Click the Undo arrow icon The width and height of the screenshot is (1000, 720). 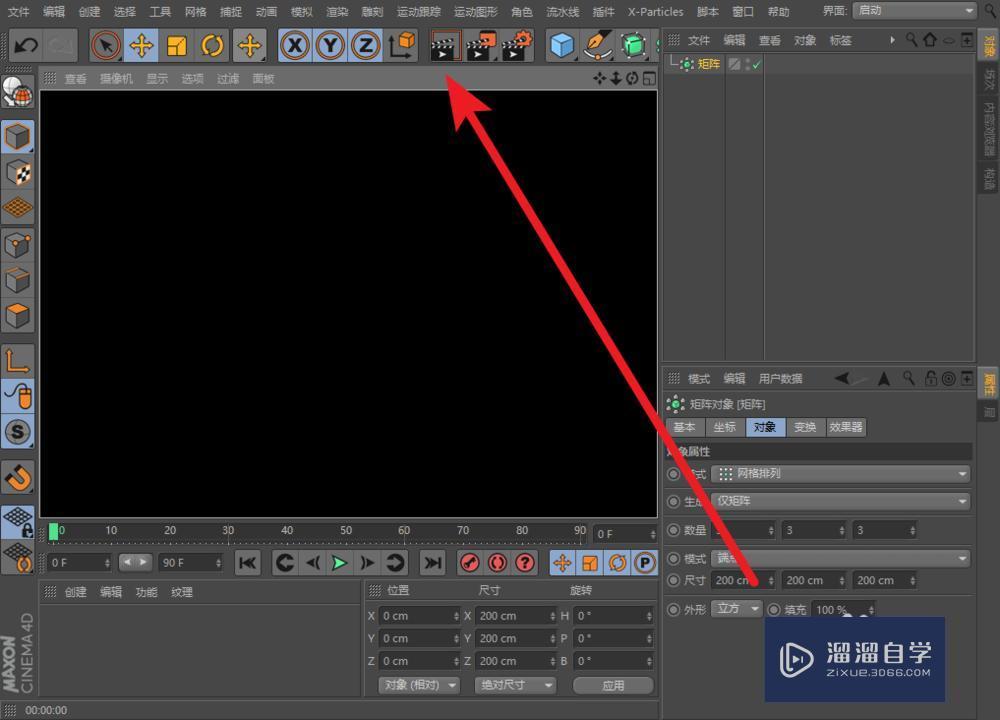(26, 45)
